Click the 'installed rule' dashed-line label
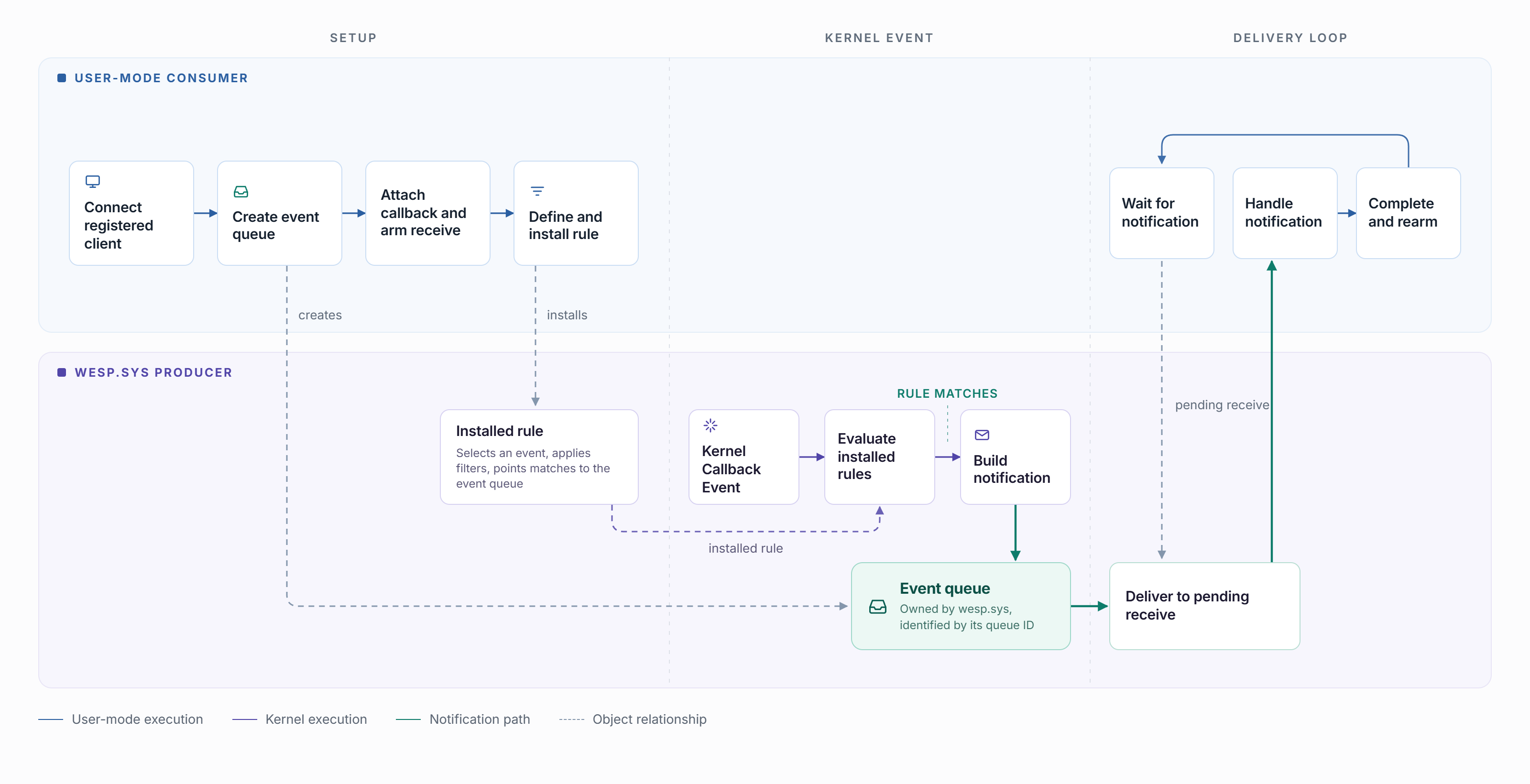 tap(745, 548)
